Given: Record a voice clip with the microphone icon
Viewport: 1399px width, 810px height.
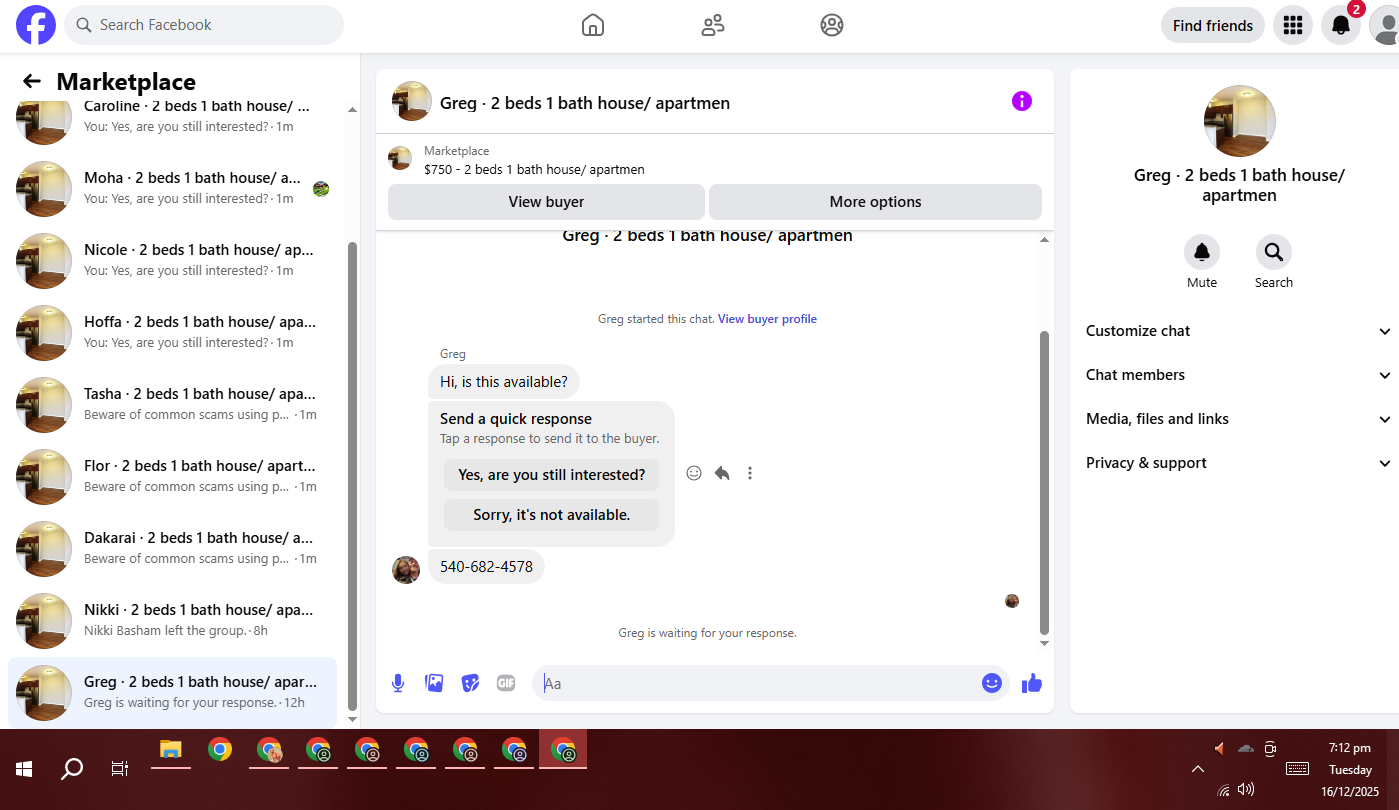Looking at the screenshot, I should 398,683.
